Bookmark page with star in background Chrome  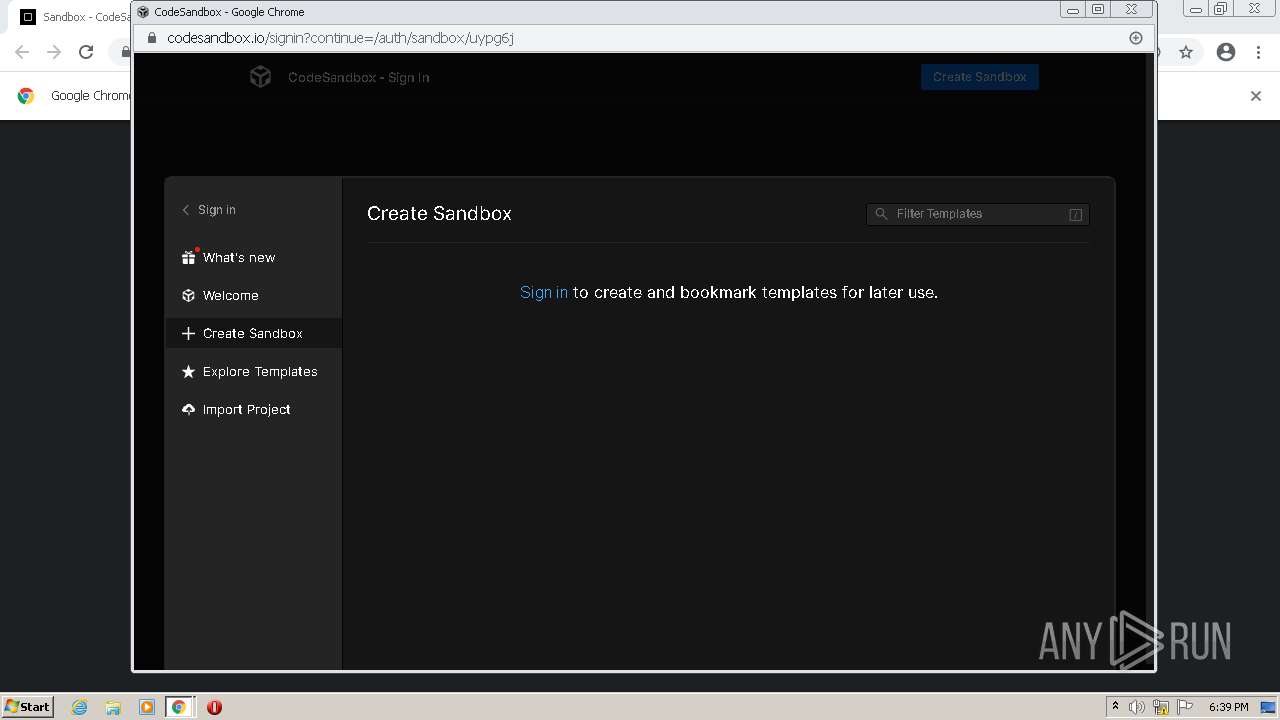1186,52
